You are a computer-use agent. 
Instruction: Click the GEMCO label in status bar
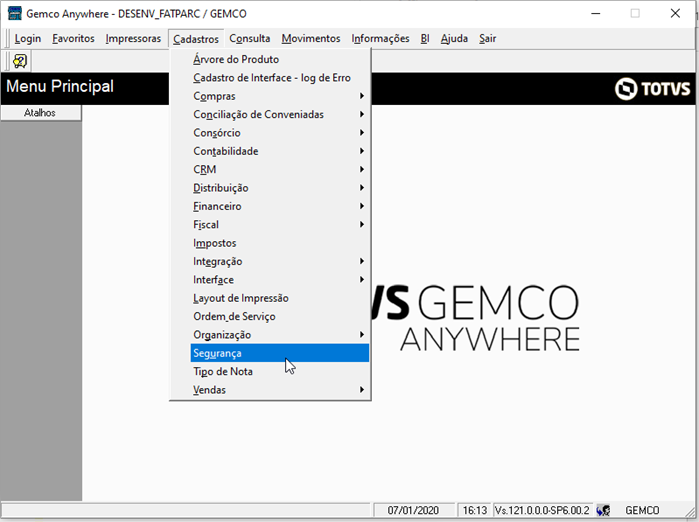pyautogui.click(x=642, y=510)
